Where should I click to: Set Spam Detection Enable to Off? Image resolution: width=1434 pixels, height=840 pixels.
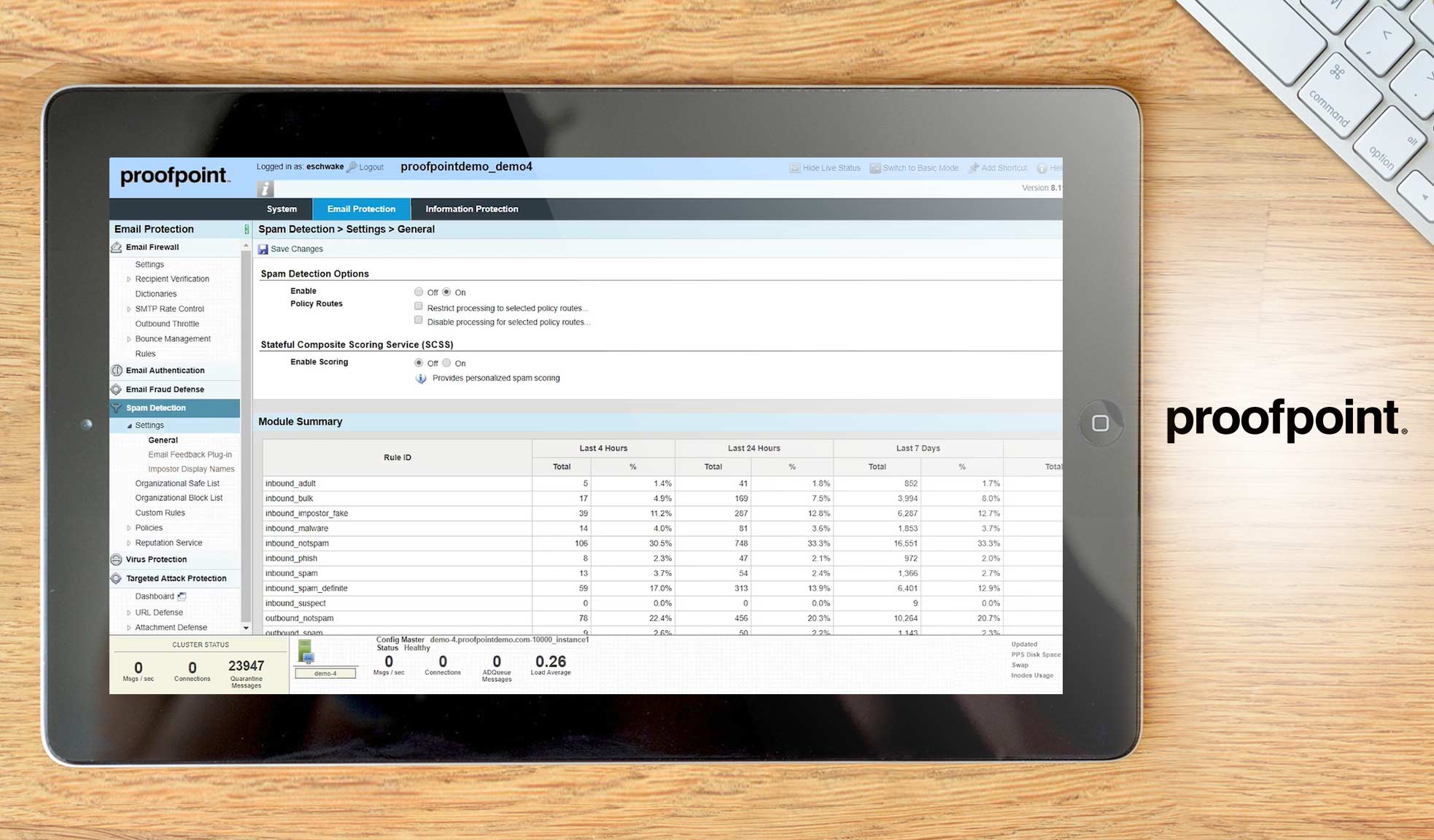point(419,292)
